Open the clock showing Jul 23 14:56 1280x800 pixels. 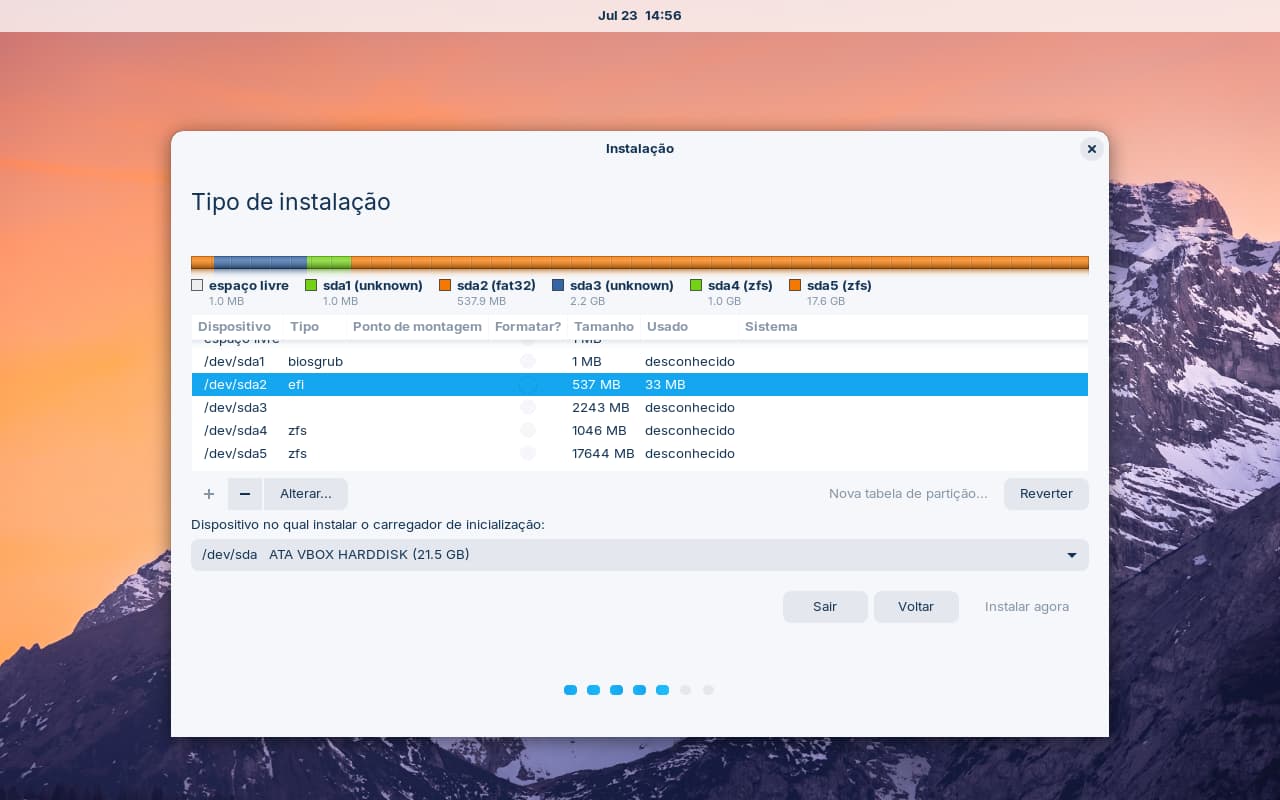coord(639,16)
